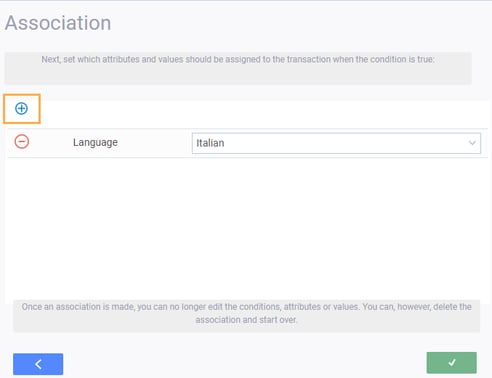Screen dimensions: 492x378
Task: Click the Association page heading
Action: (x=58, y=23)
